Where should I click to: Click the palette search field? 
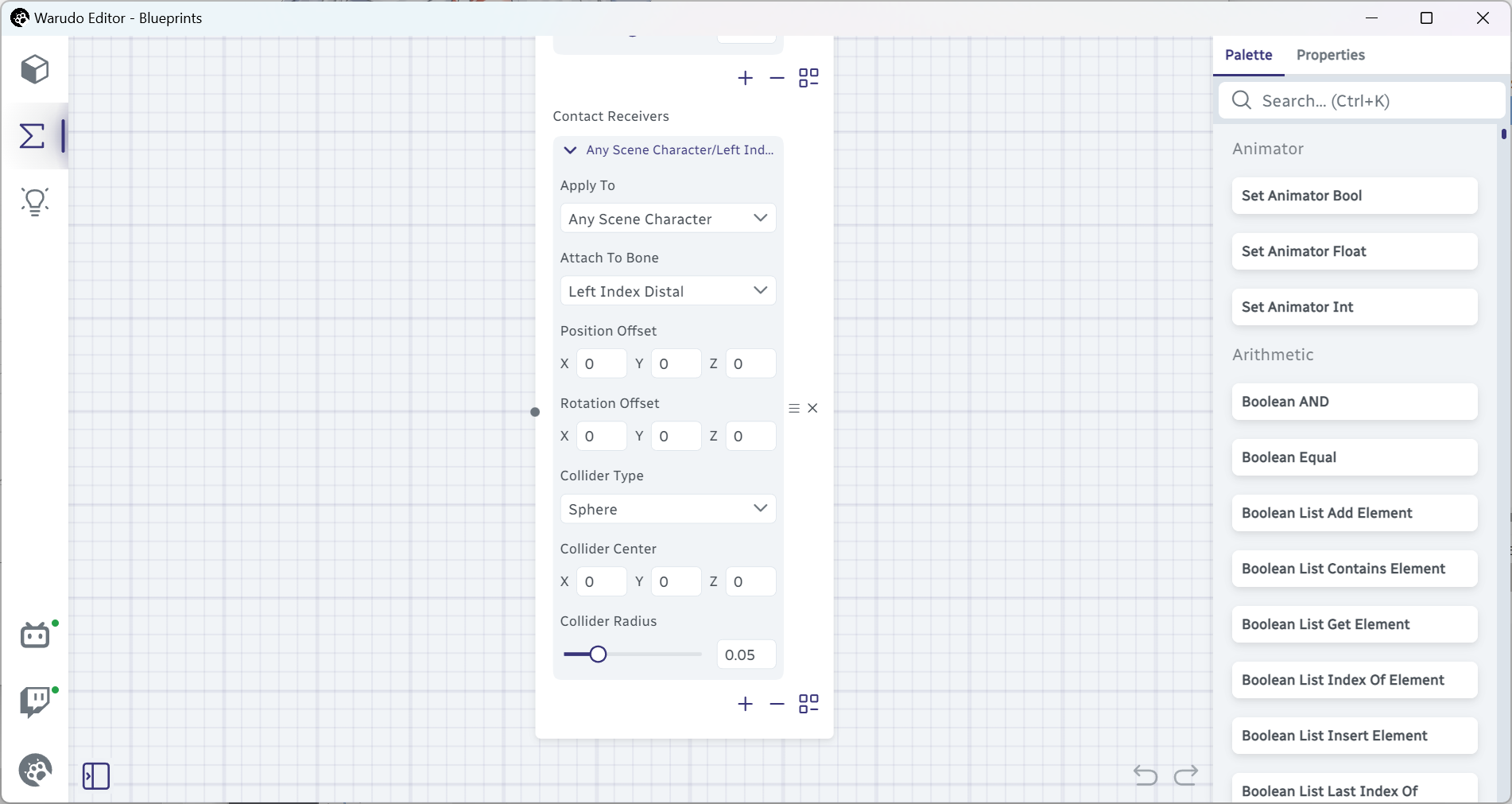(1362, 100)
